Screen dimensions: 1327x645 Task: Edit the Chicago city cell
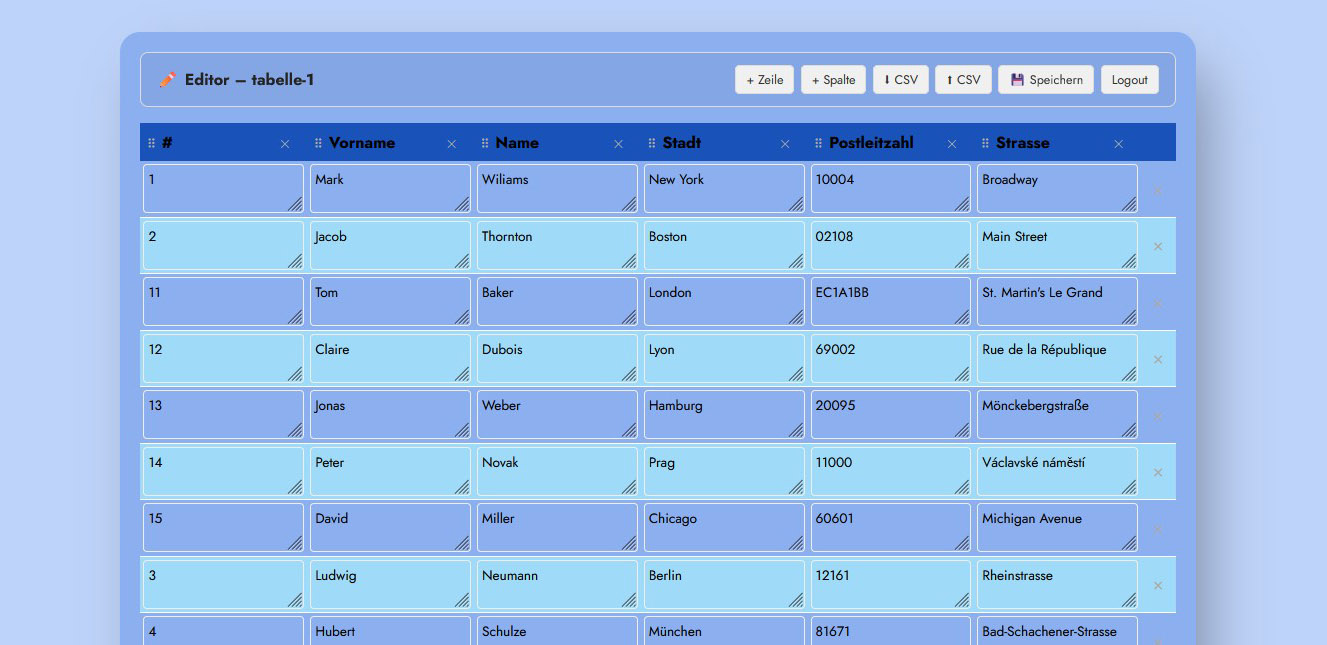click(724, 528)
